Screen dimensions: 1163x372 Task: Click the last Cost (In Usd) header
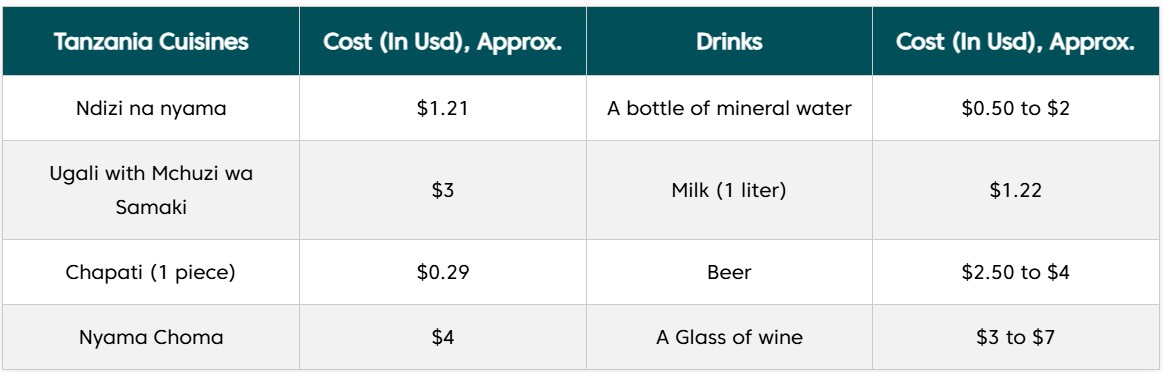tap(1015, 41)
